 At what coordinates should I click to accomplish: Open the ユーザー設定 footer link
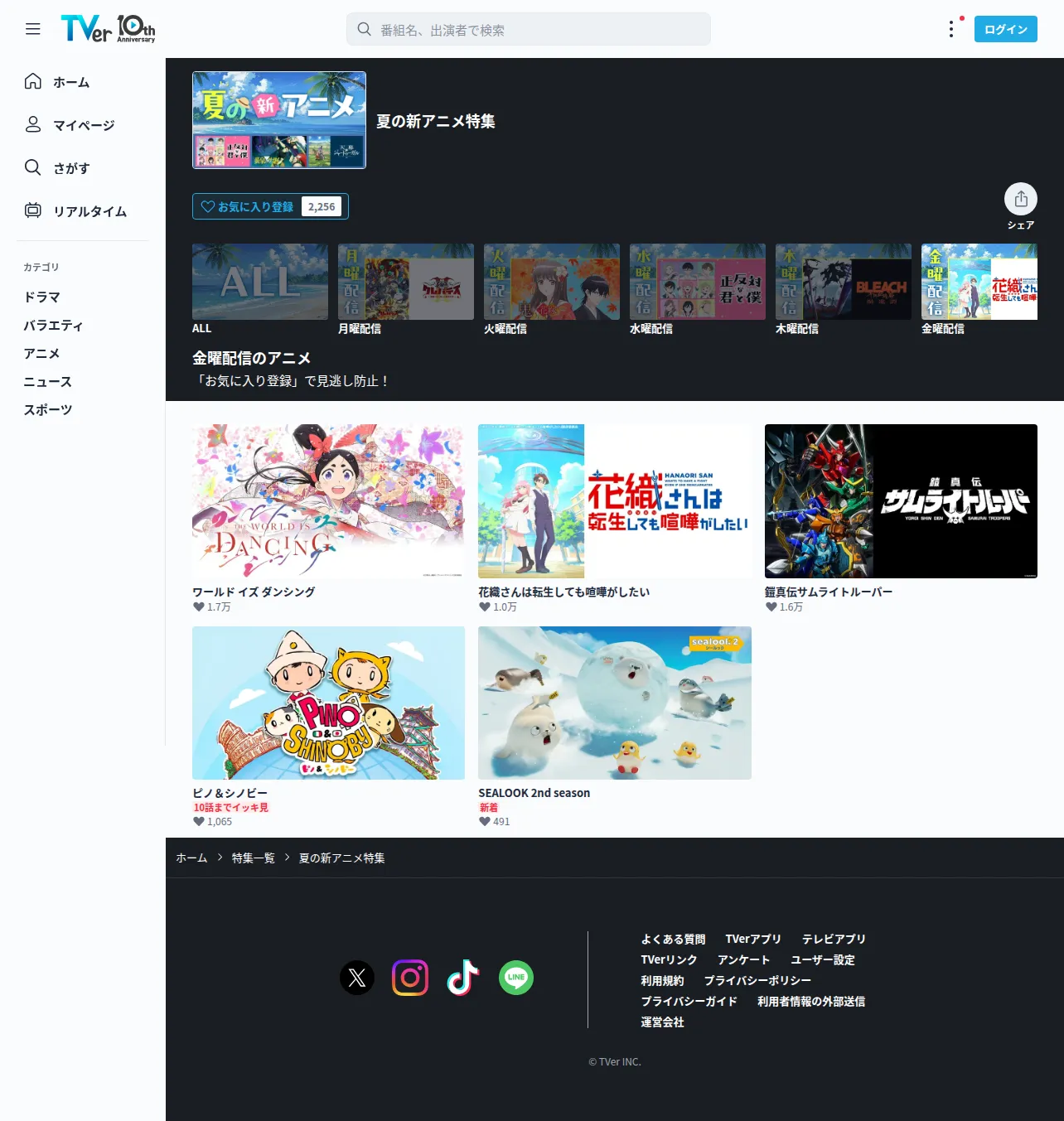[x=822, y=959]
